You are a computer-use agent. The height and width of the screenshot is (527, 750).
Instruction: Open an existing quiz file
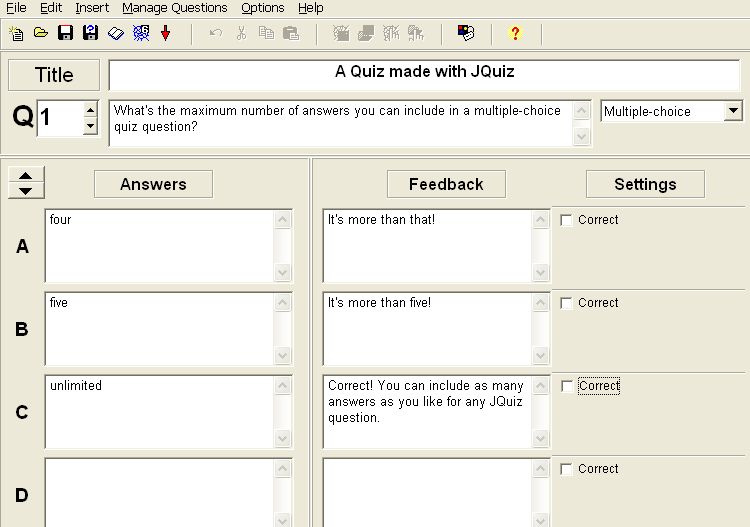tap(41, 33)
